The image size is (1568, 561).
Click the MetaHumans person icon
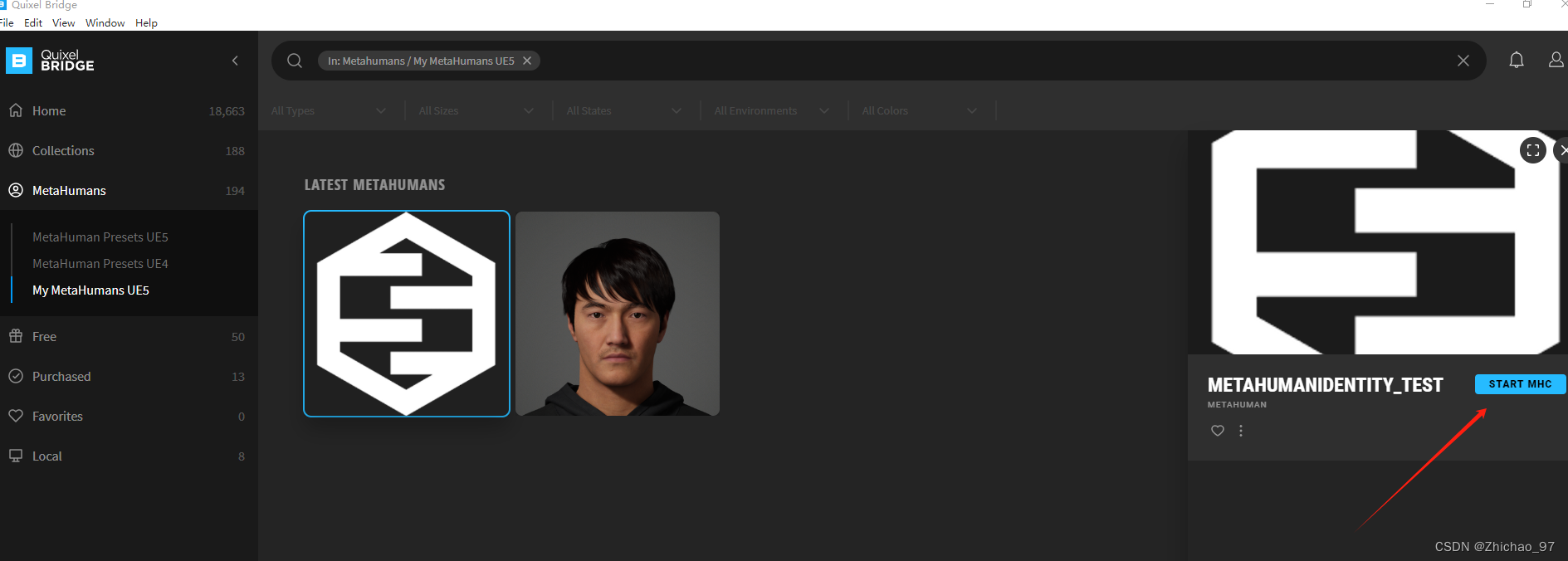[x=16, y=190]
